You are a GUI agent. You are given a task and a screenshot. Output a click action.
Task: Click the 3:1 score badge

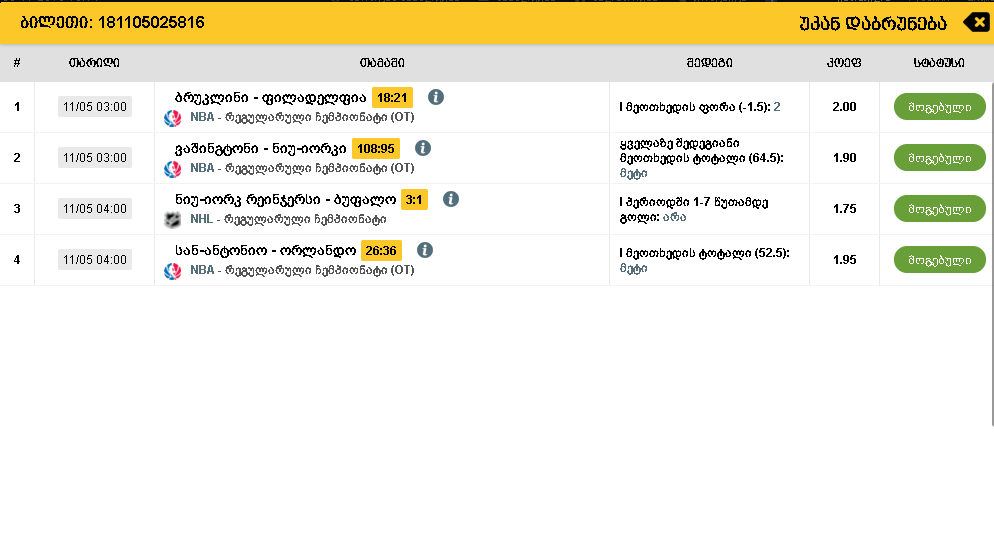tap(414, 200)
